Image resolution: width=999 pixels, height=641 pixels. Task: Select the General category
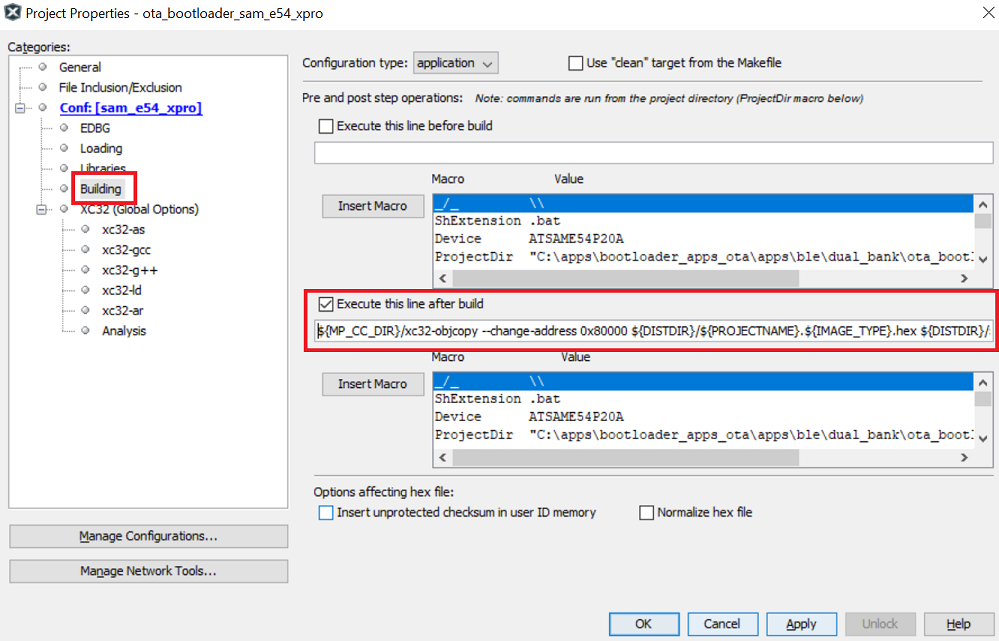tap(80, 67)
